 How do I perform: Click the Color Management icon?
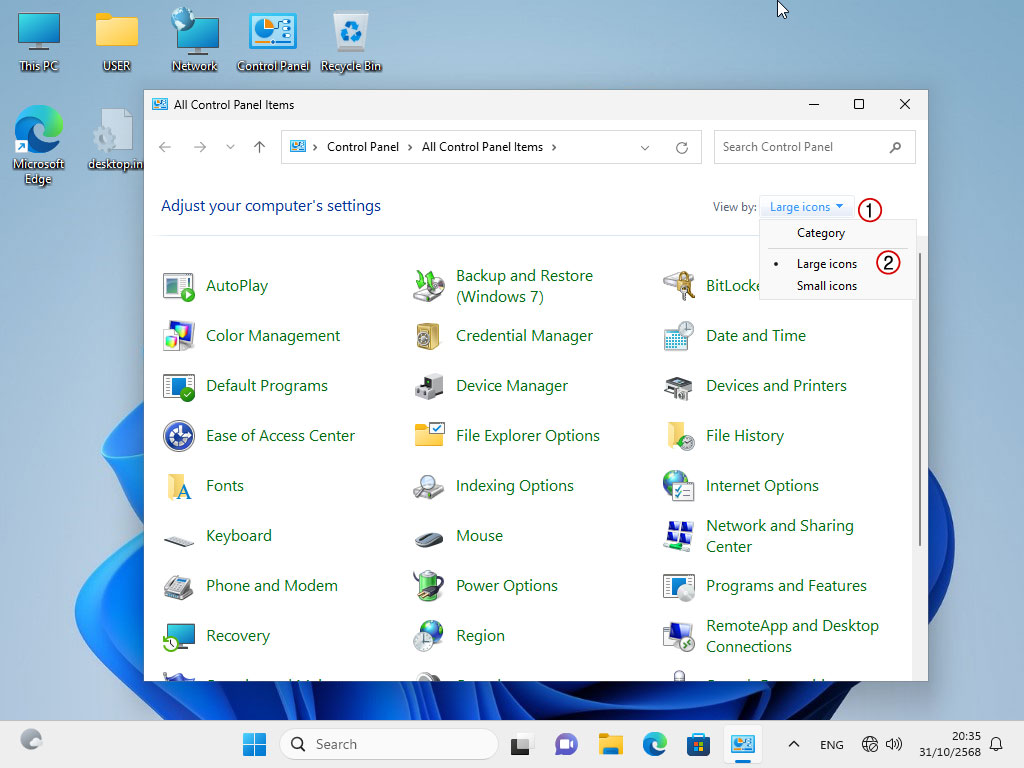point(179,336)
